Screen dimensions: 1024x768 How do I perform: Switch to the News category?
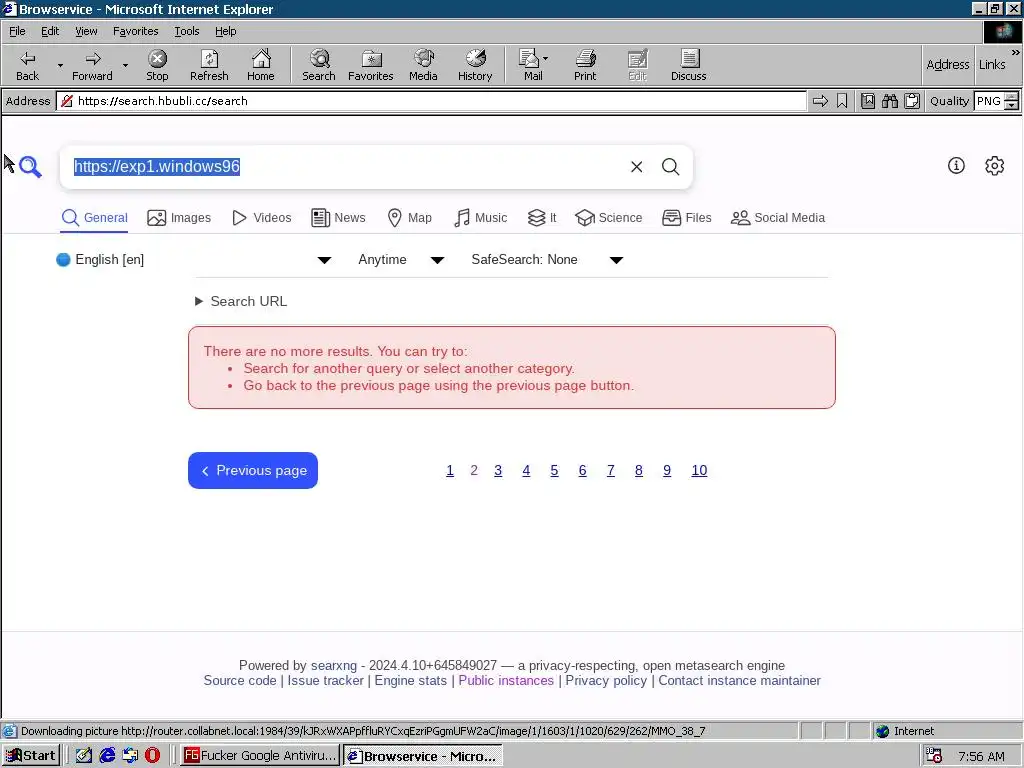(338, 218)
